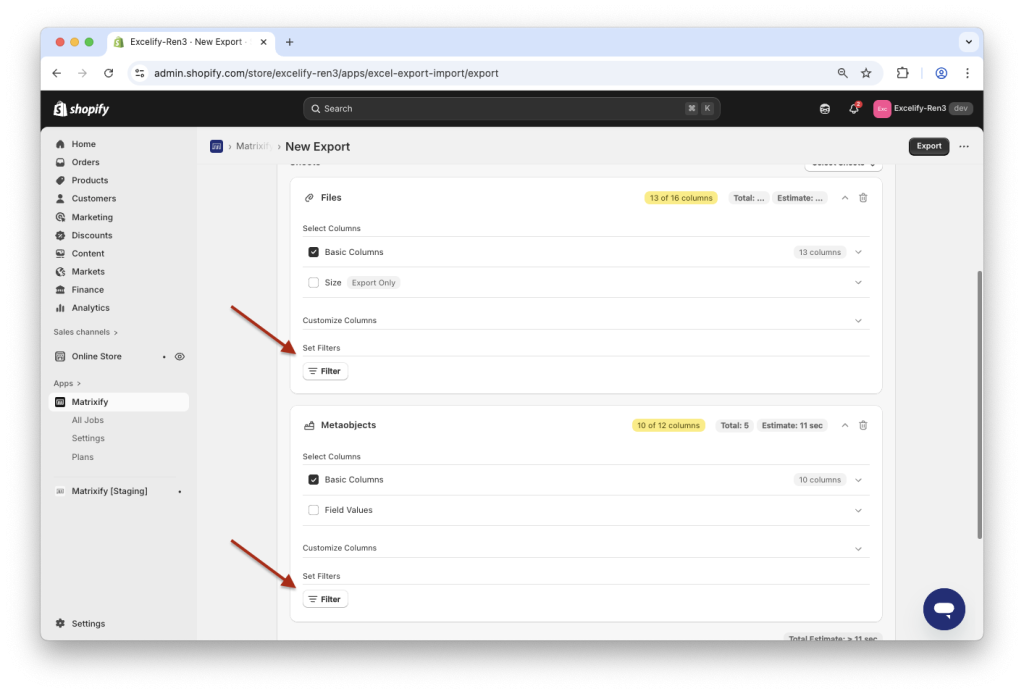Click the delete icon for the Metaobjects section
This screenshot has height=694, width=1024.
coord(862,424)
